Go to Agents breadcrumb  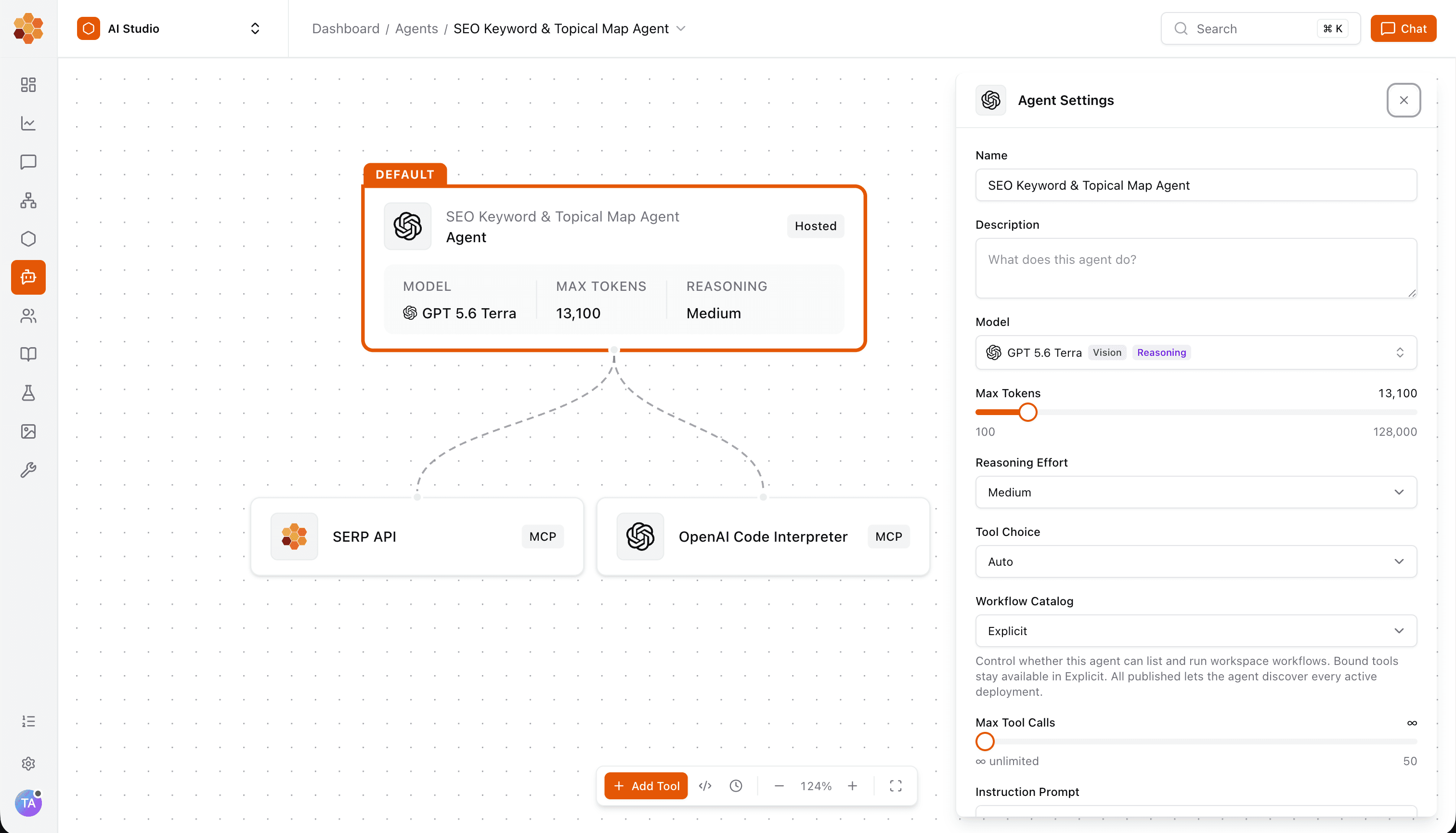[416, 28]
